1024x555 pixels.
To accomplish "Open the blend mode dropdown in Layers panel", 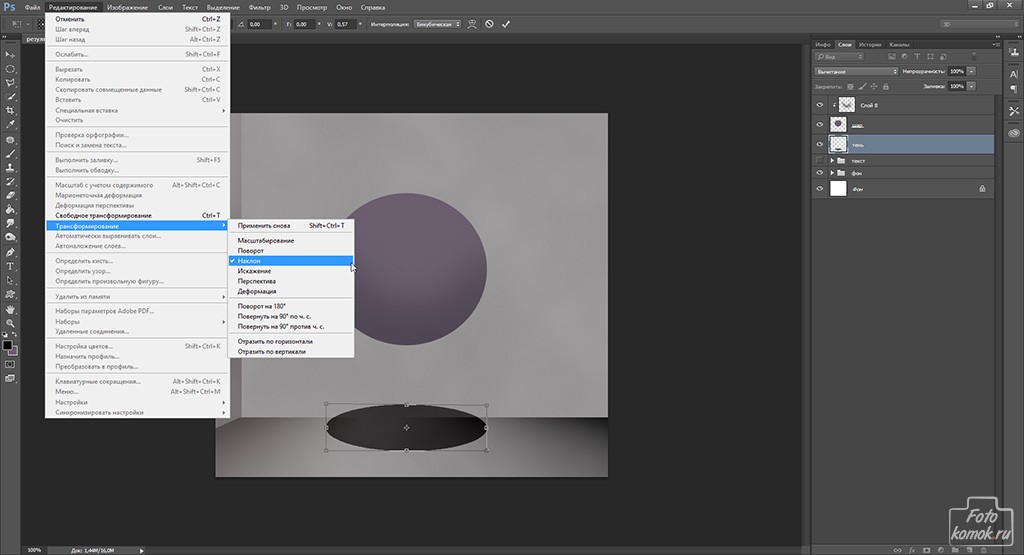I will 856,72.
